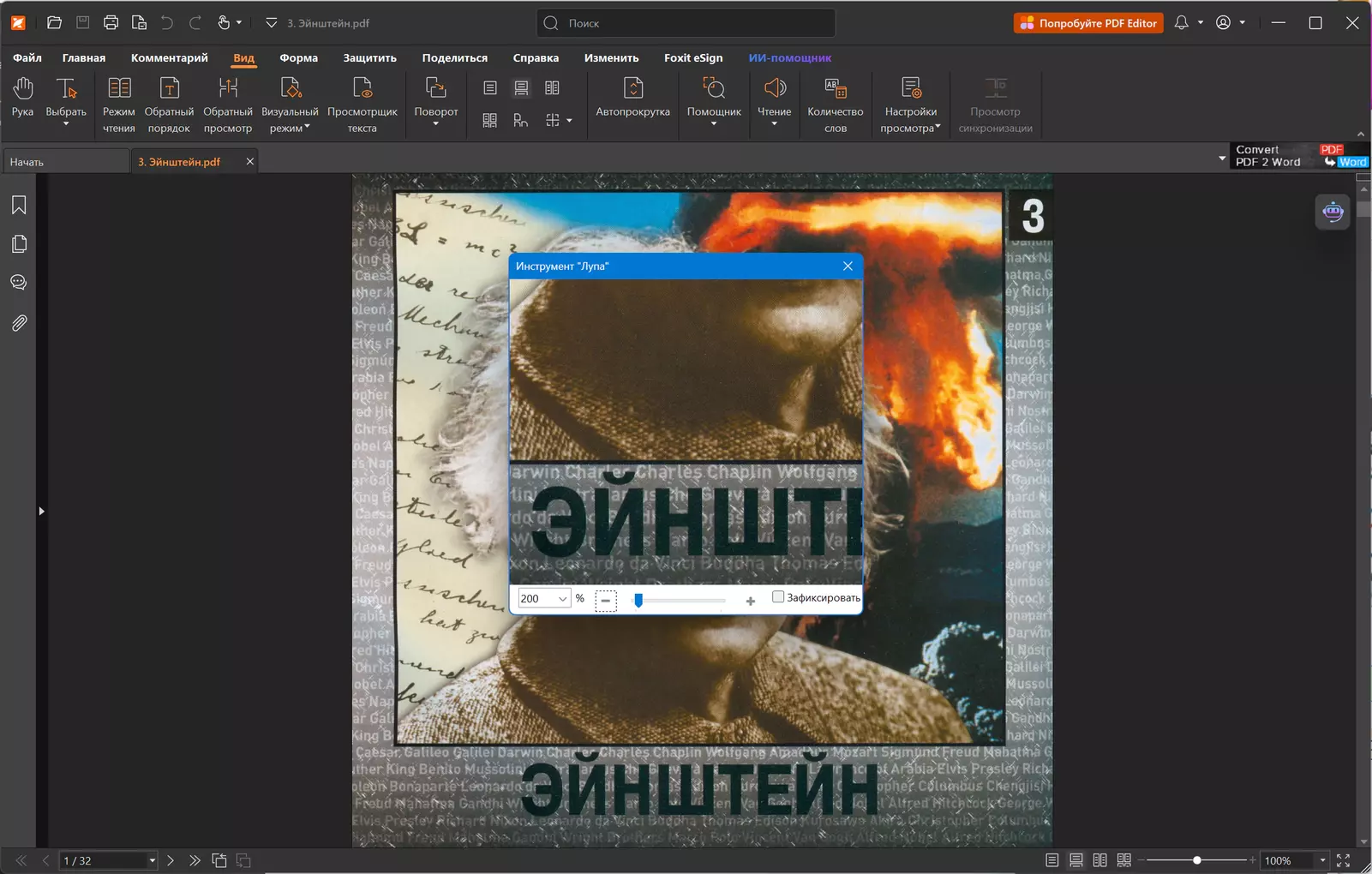Print the document via printer icon

[111, 23]
